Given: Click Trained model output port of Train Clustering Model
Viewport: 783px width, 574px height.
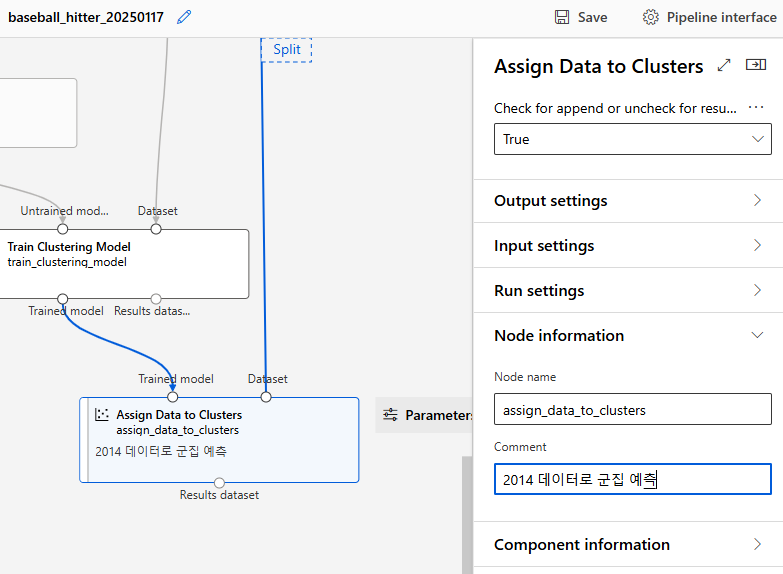Looking at the screenshot, I should tap(62, 299).
